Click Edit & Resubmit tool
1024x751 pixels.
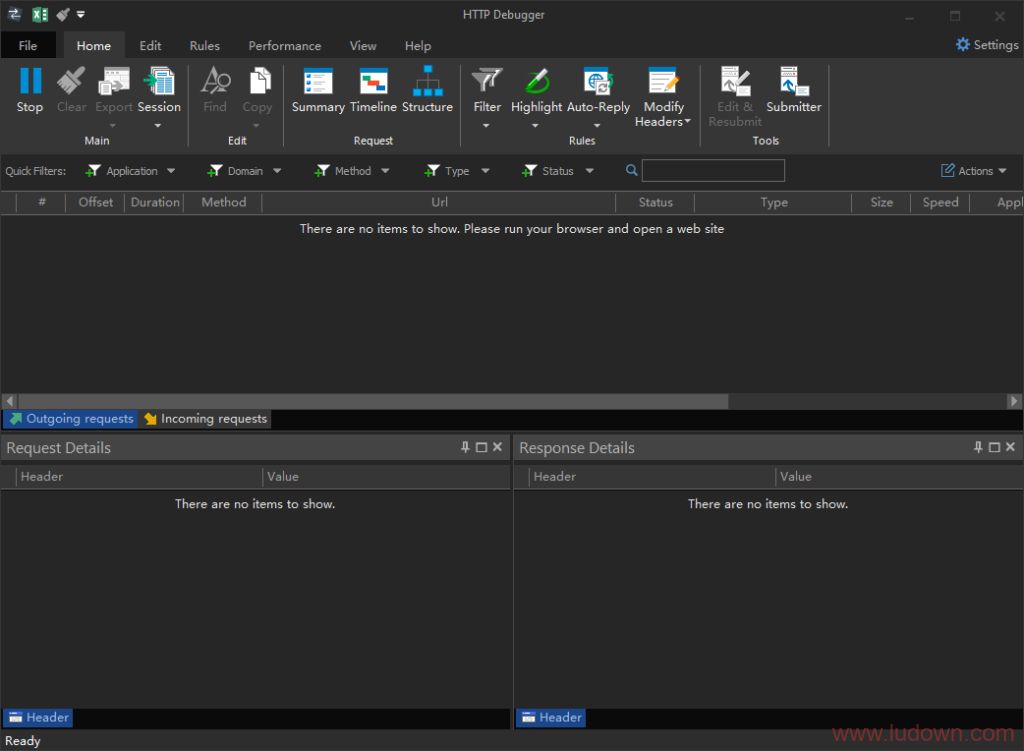[x=735, y=97]
